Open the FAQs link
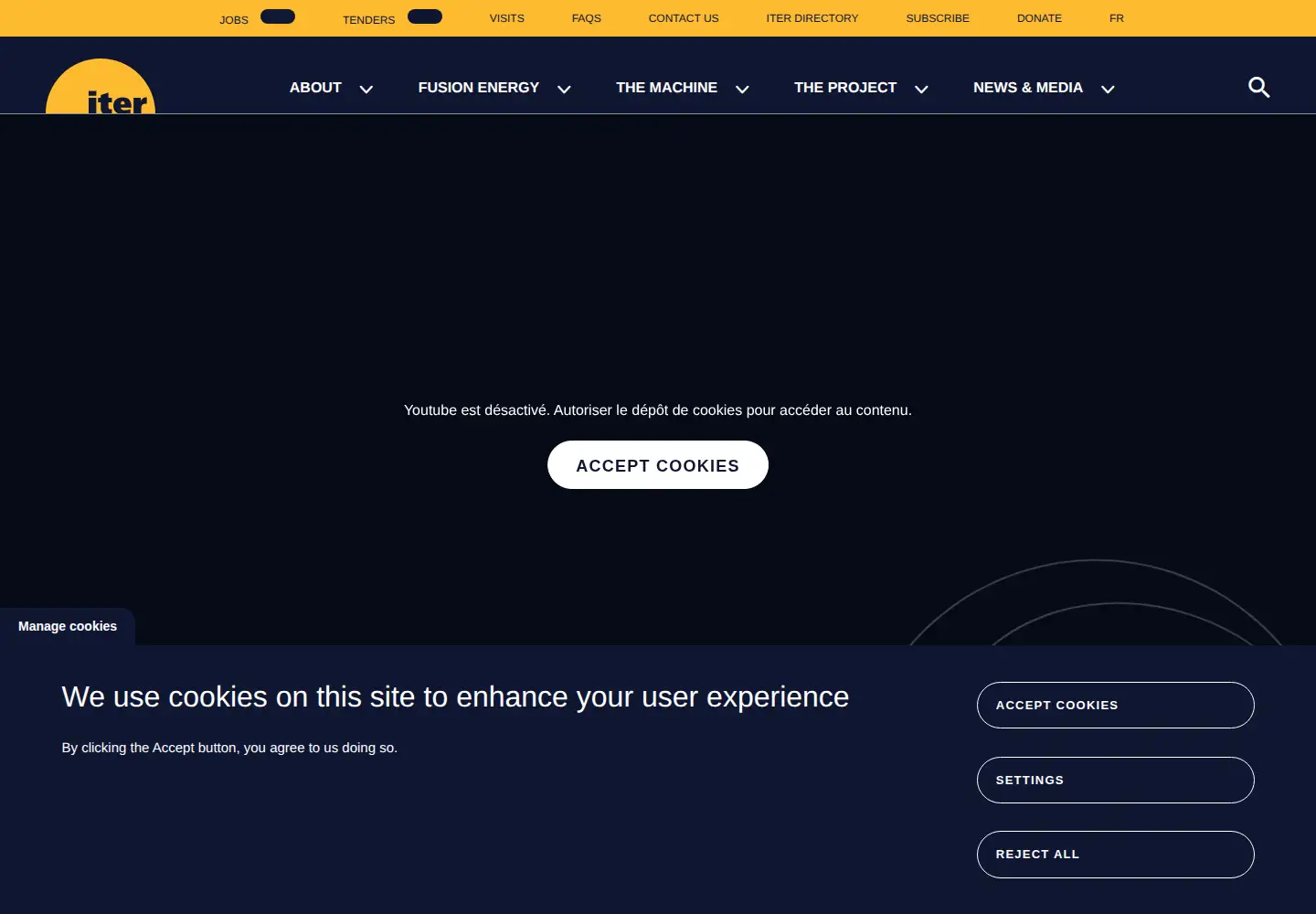 click(587, 18)
